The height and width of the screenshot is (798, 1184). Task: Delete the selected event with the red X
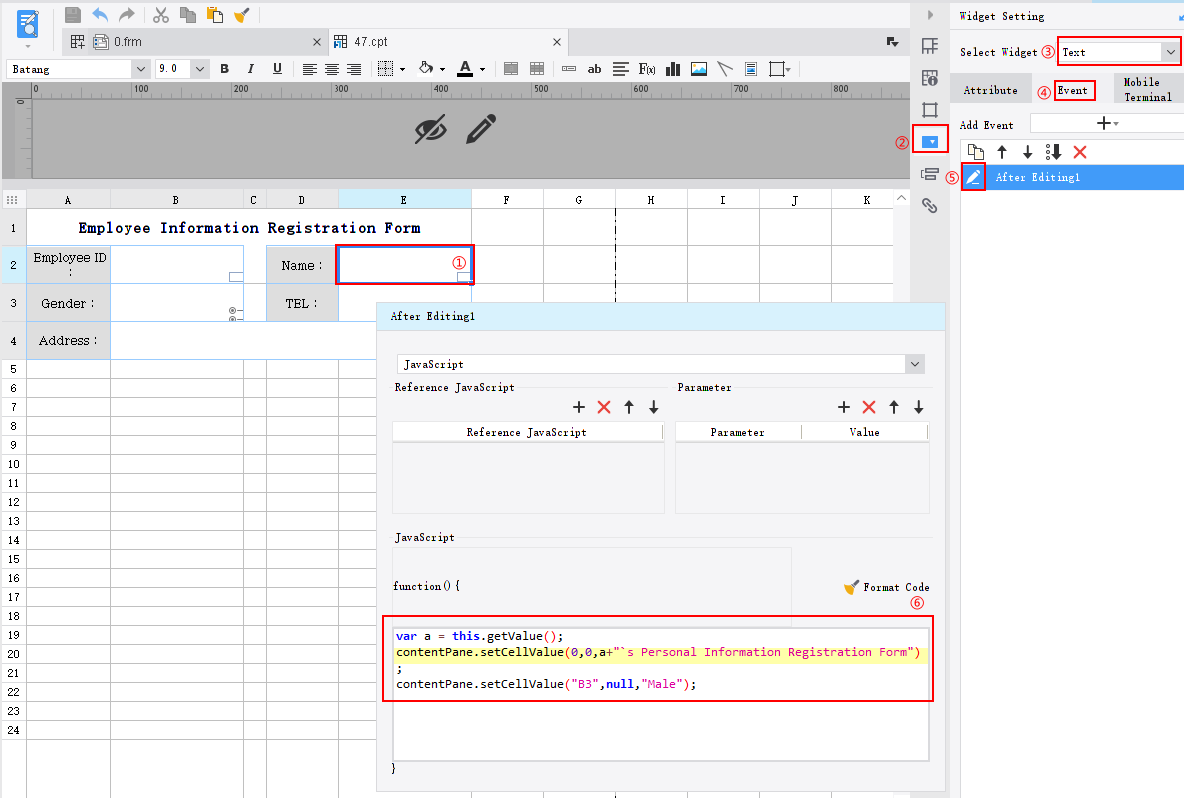[1080, 152]
